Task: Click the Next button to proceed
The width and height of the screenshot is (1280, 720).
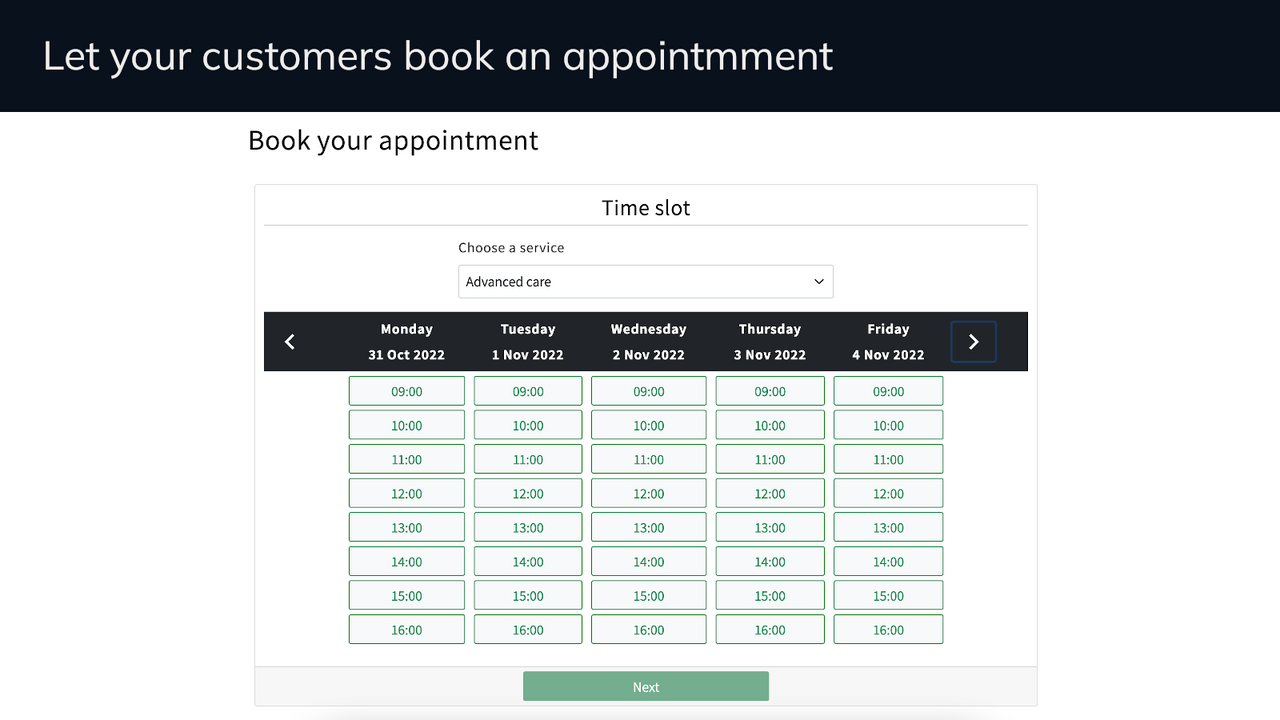Action: [645, 686]
